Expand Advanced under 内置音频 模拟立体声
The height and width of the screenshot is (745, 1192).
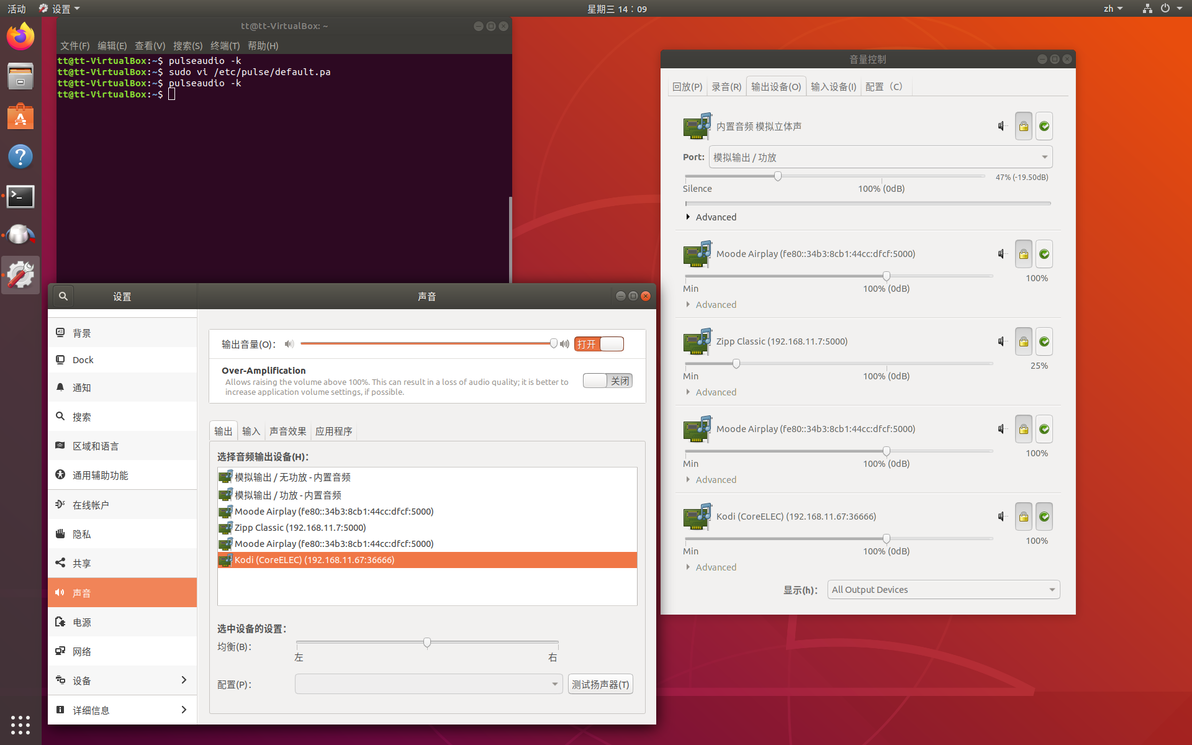coord(711,217)
